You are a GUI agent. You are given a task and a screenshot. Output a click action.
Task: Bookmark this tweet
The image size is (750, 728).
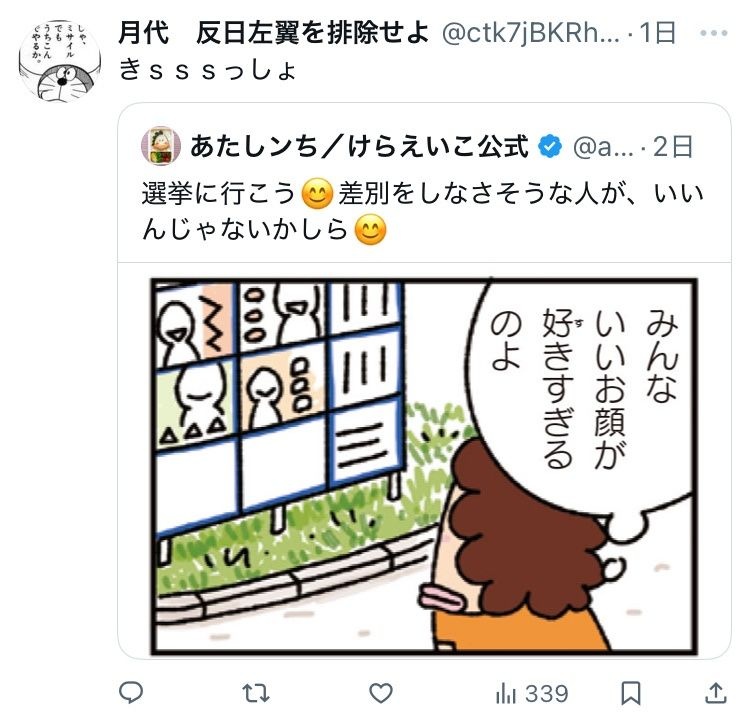pyautogui.click(x=631, y=693)
